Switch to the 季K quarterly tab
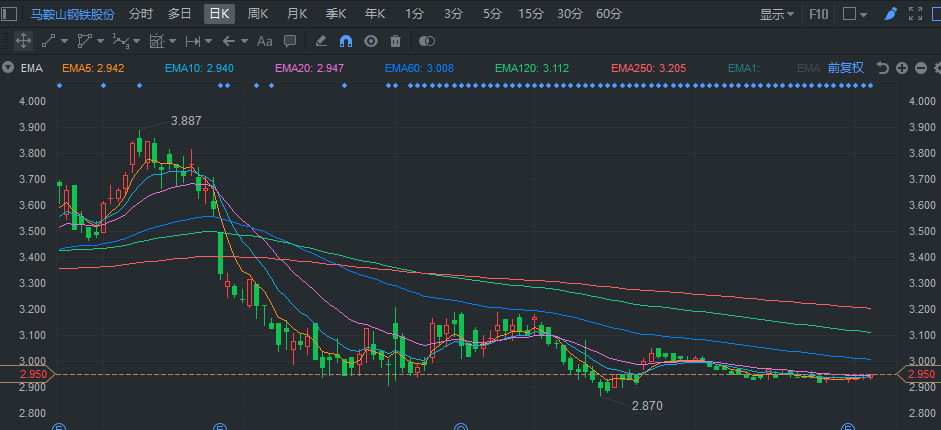Image resolution: width=941 pixels, height=430 pixels. 336,14
